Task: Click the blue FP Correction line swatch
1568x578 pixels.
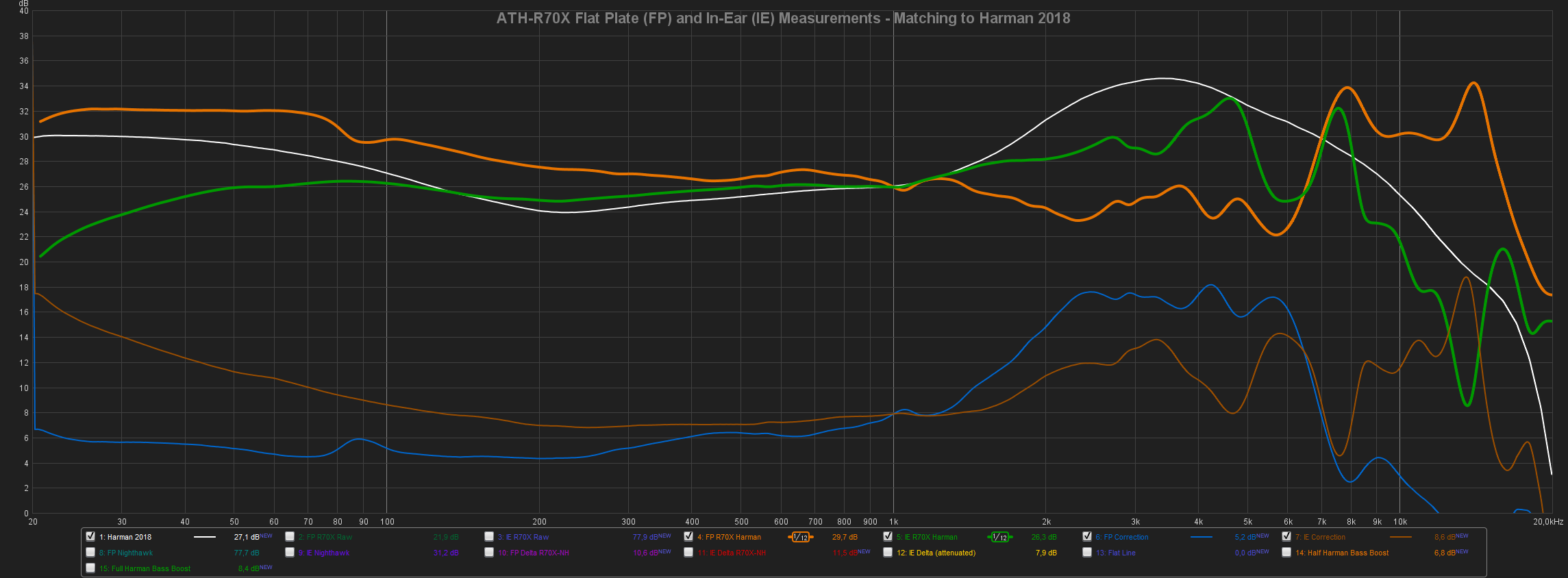Action: click(1201, 537)
